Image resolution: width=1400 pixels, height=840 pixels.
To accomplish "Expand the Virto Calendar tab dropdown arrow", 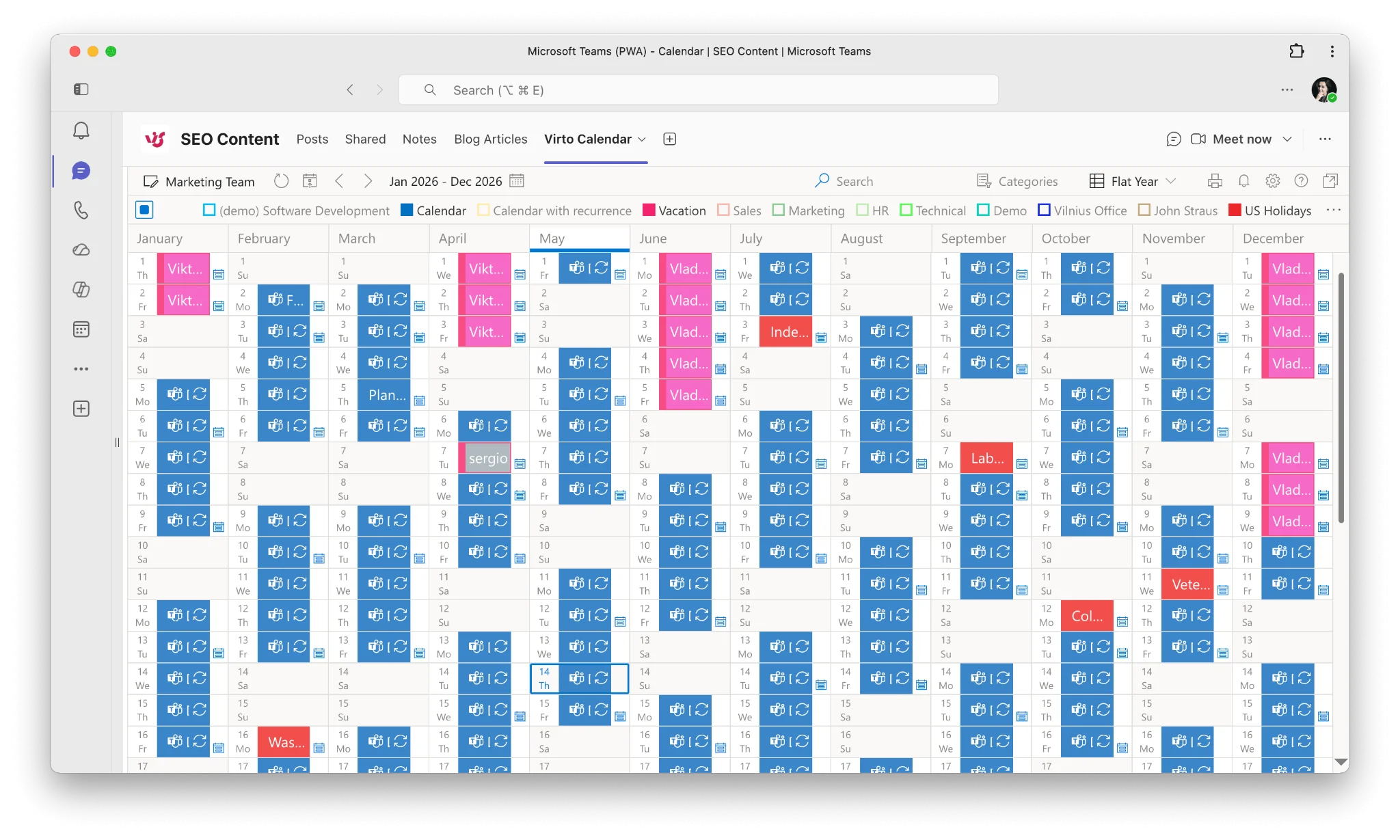I will click(642, 139).
